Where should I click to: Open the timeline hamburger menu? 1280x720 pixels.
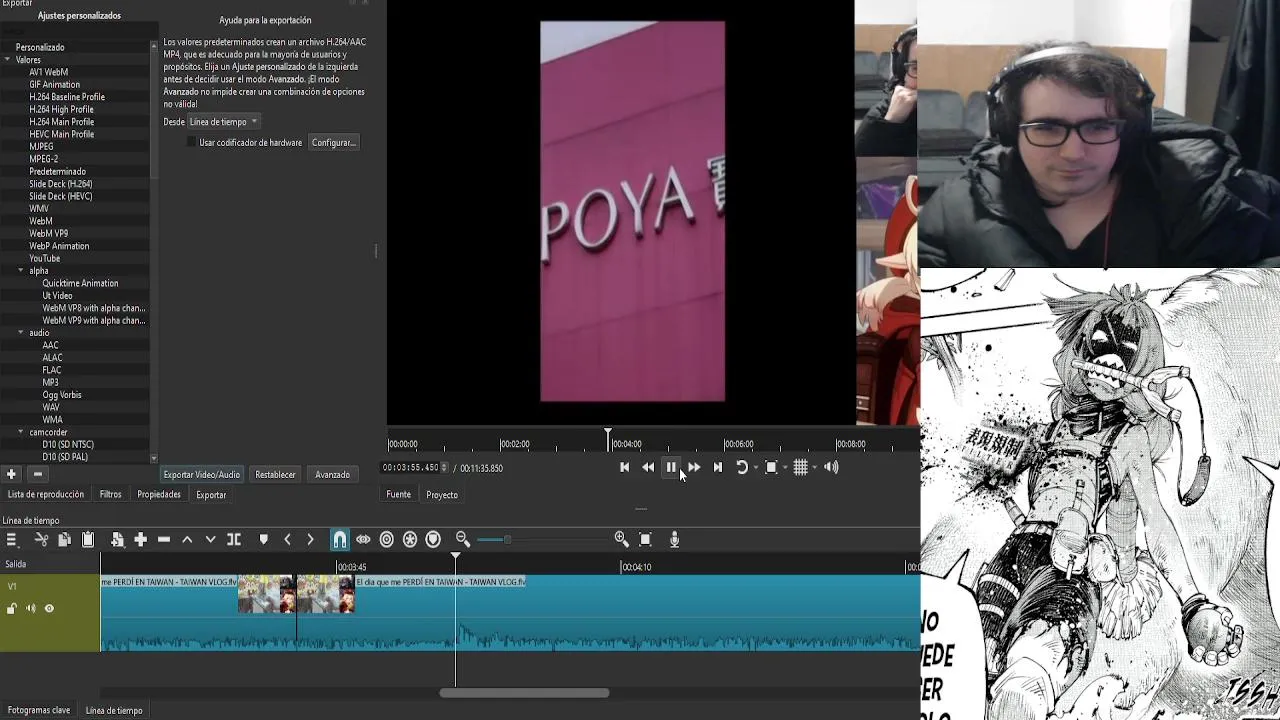(x=12, y=540)
